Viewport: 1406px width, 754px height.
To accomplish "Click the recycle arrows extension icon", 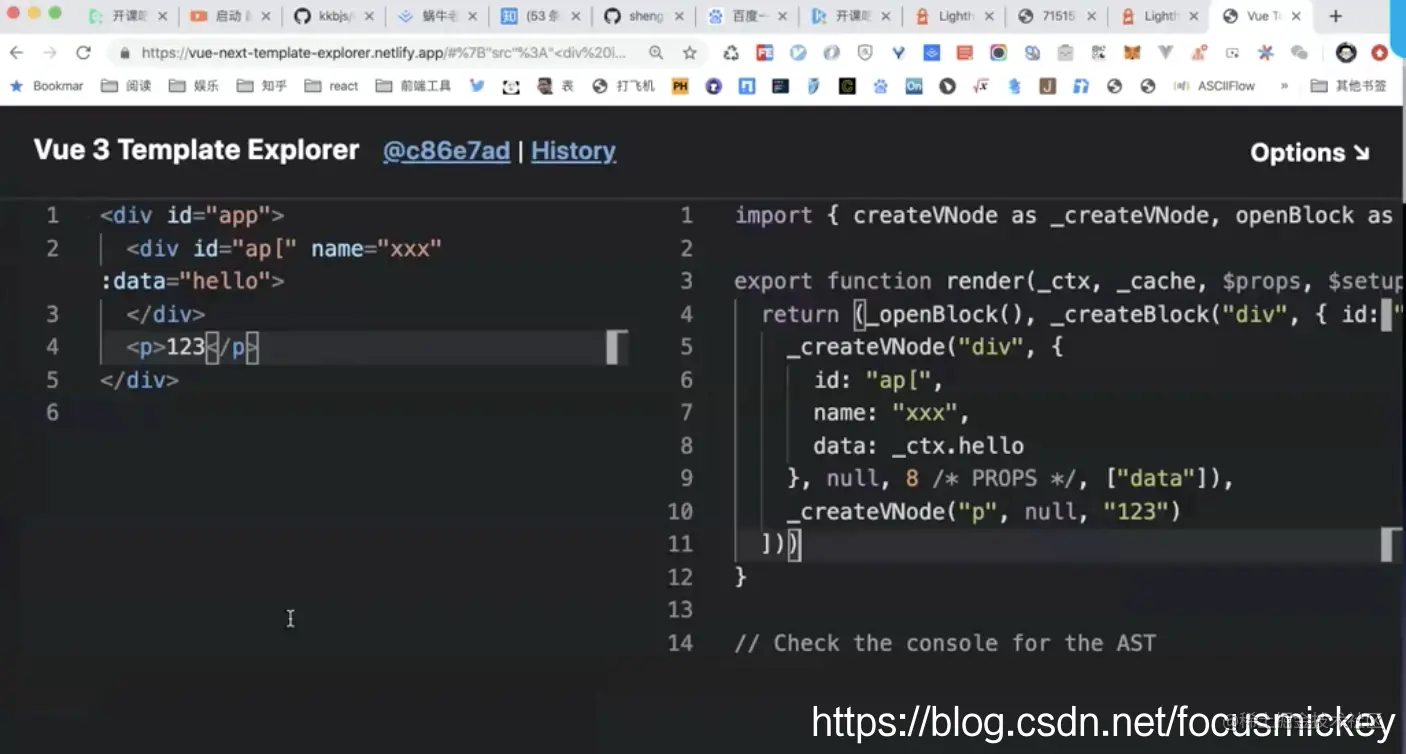I will tap(731, 53).
